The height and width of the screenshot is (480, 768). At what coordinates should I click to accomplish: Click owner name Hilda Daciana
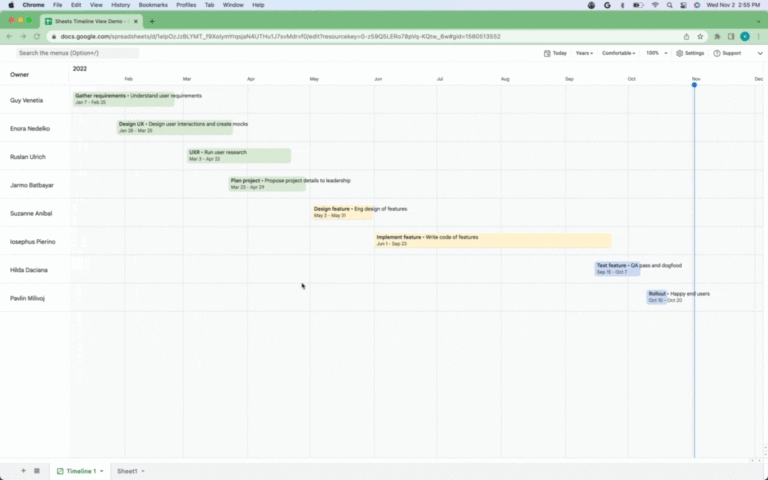(x=29, y=270)
